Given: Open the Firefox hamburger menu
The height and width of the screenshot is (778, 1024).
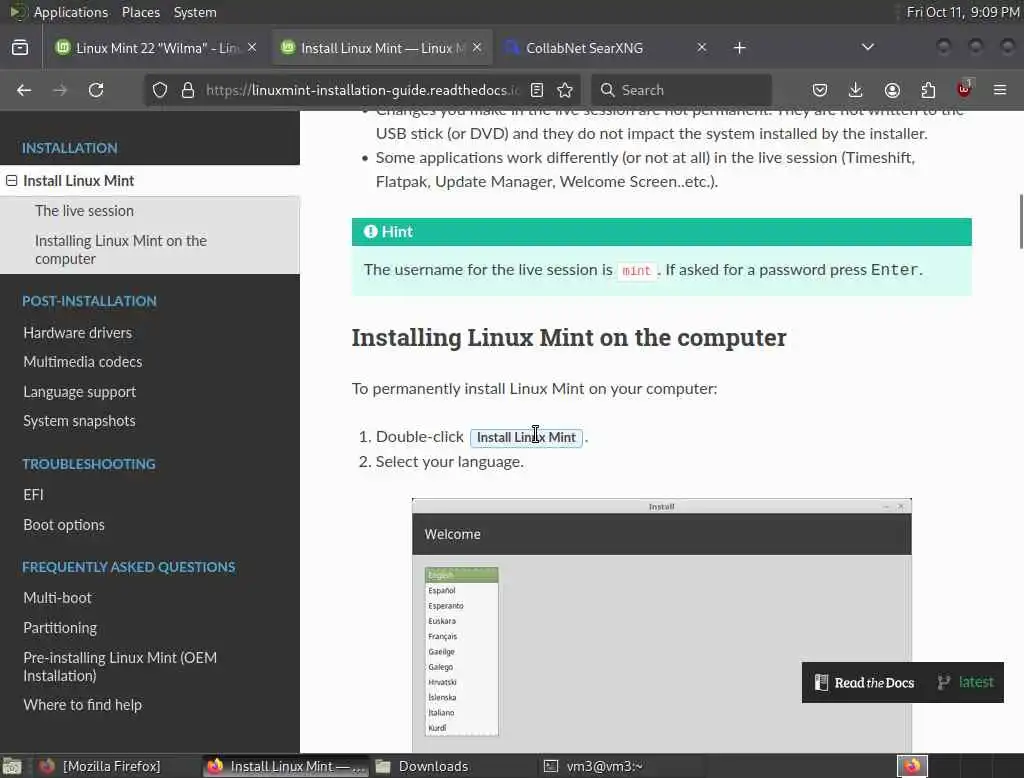Looking at the screenshot, I should [1000, 90].
